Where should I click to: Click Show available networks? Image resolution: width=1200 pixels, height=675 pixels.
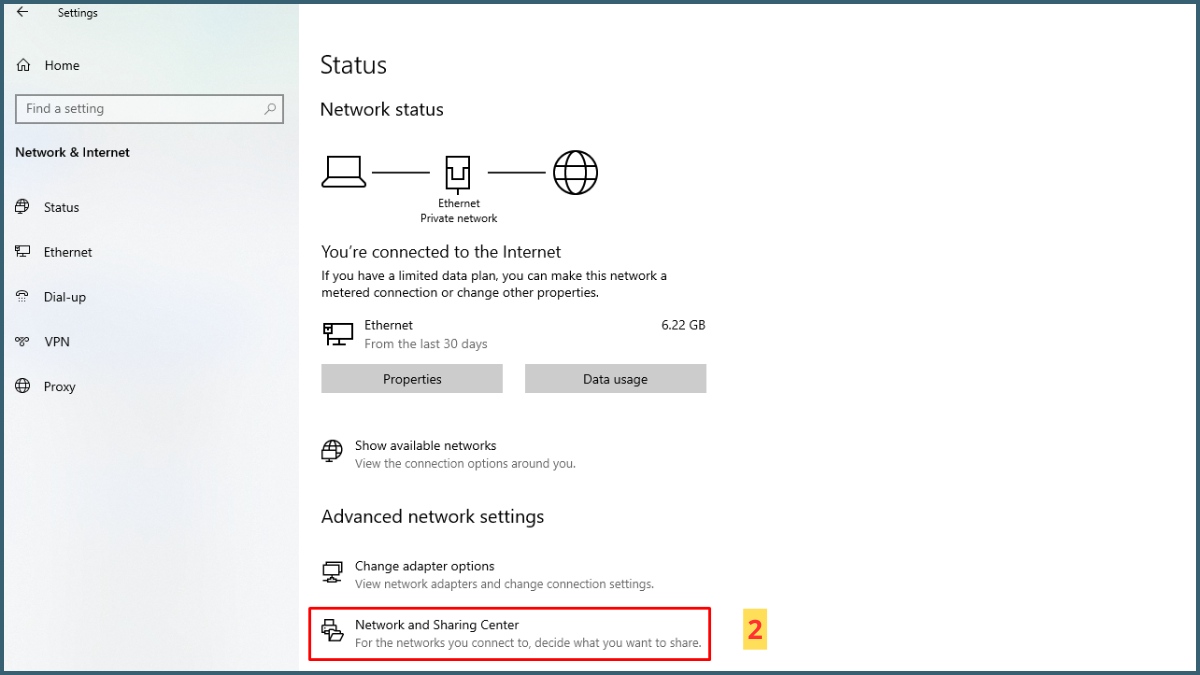coord(426,445)
